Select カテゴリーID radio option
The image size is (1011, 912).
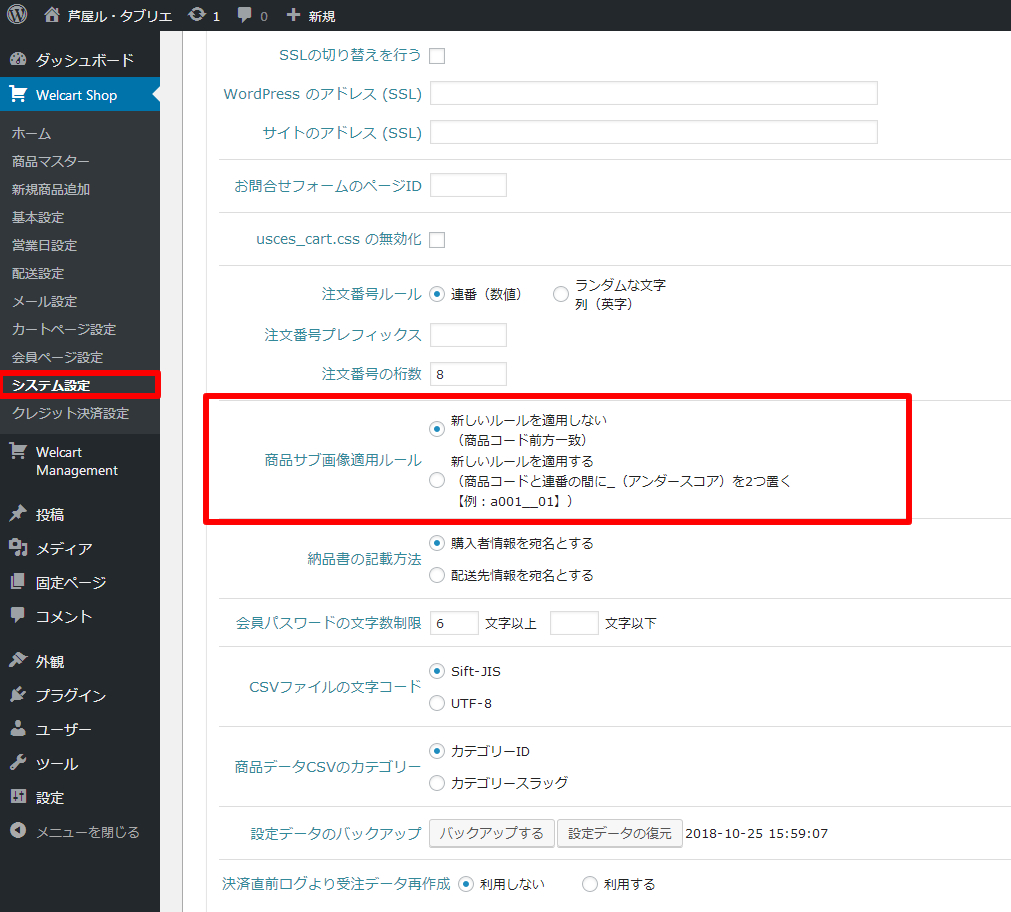click(437, 751)
